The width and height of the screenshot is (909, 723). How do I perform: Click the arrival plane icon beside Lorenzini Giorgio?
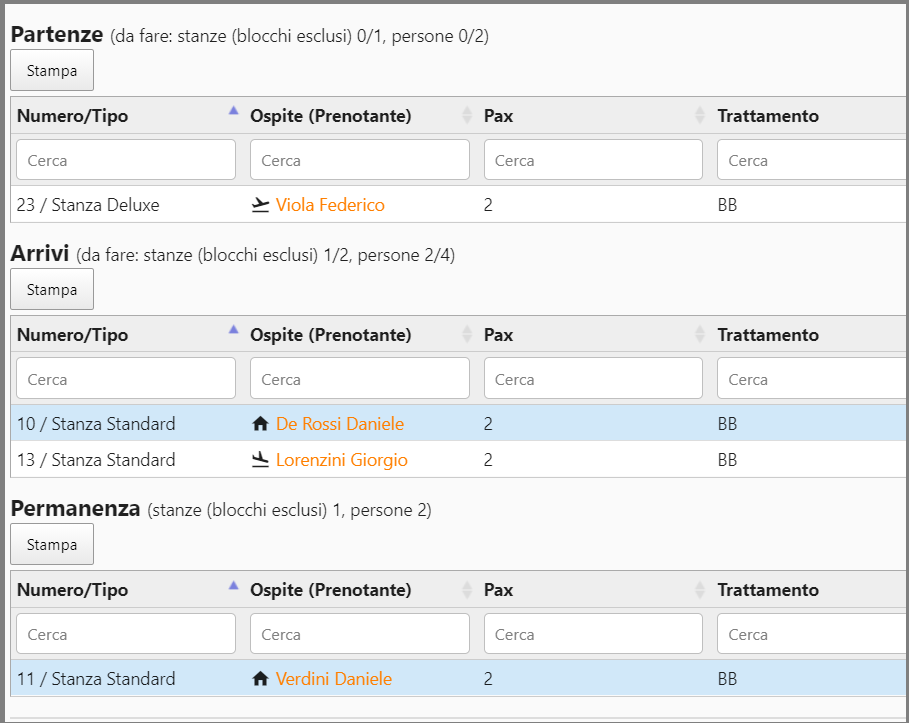261,460
